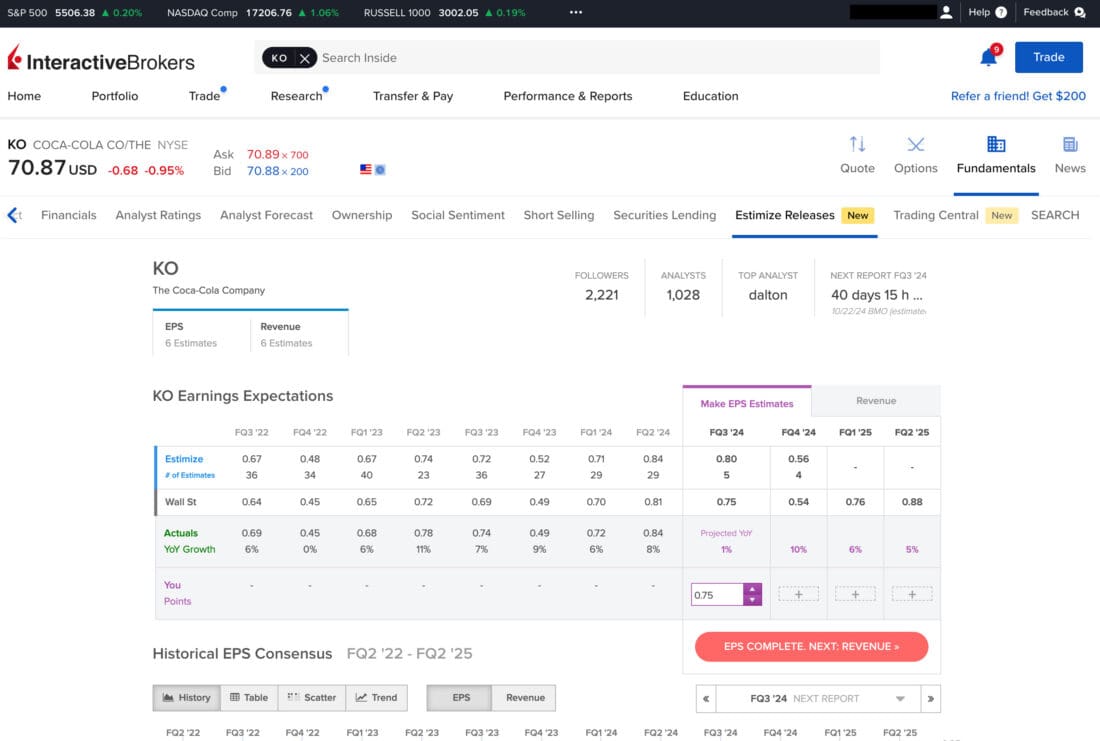Switch chart to Trend view
This screenshot has height=741, width=1100.
[377, 697]
